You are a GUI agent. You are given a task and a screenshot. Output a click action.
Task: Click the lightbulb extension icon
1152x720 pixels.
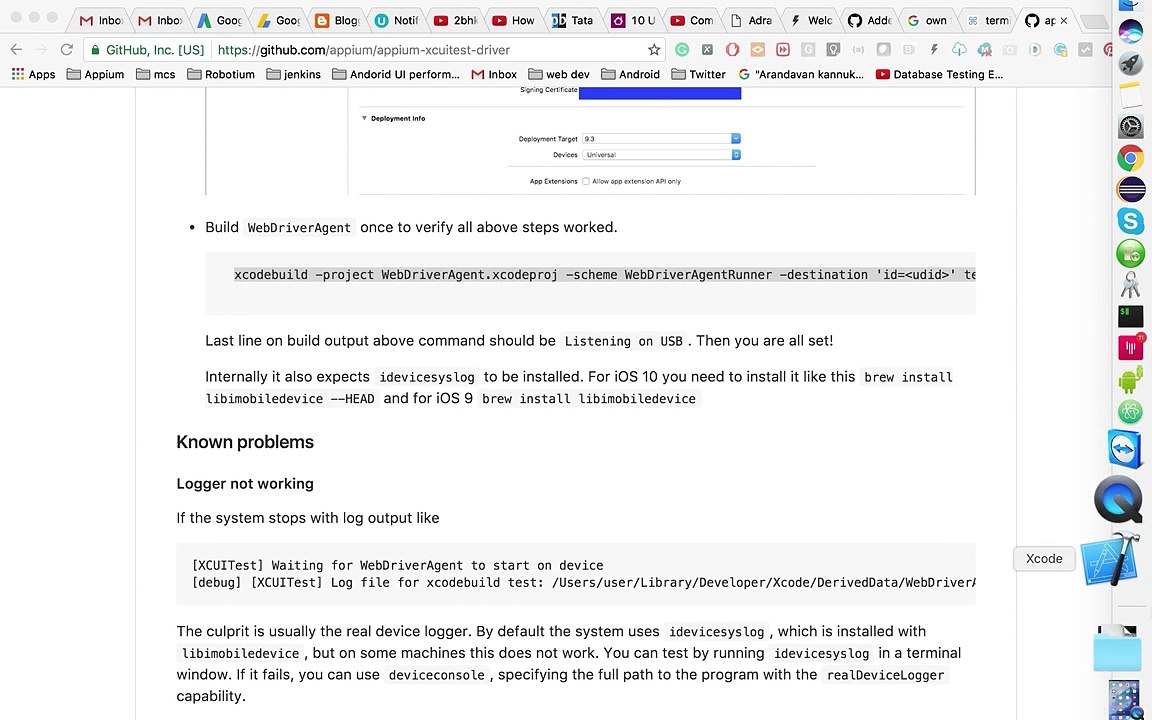833,50
